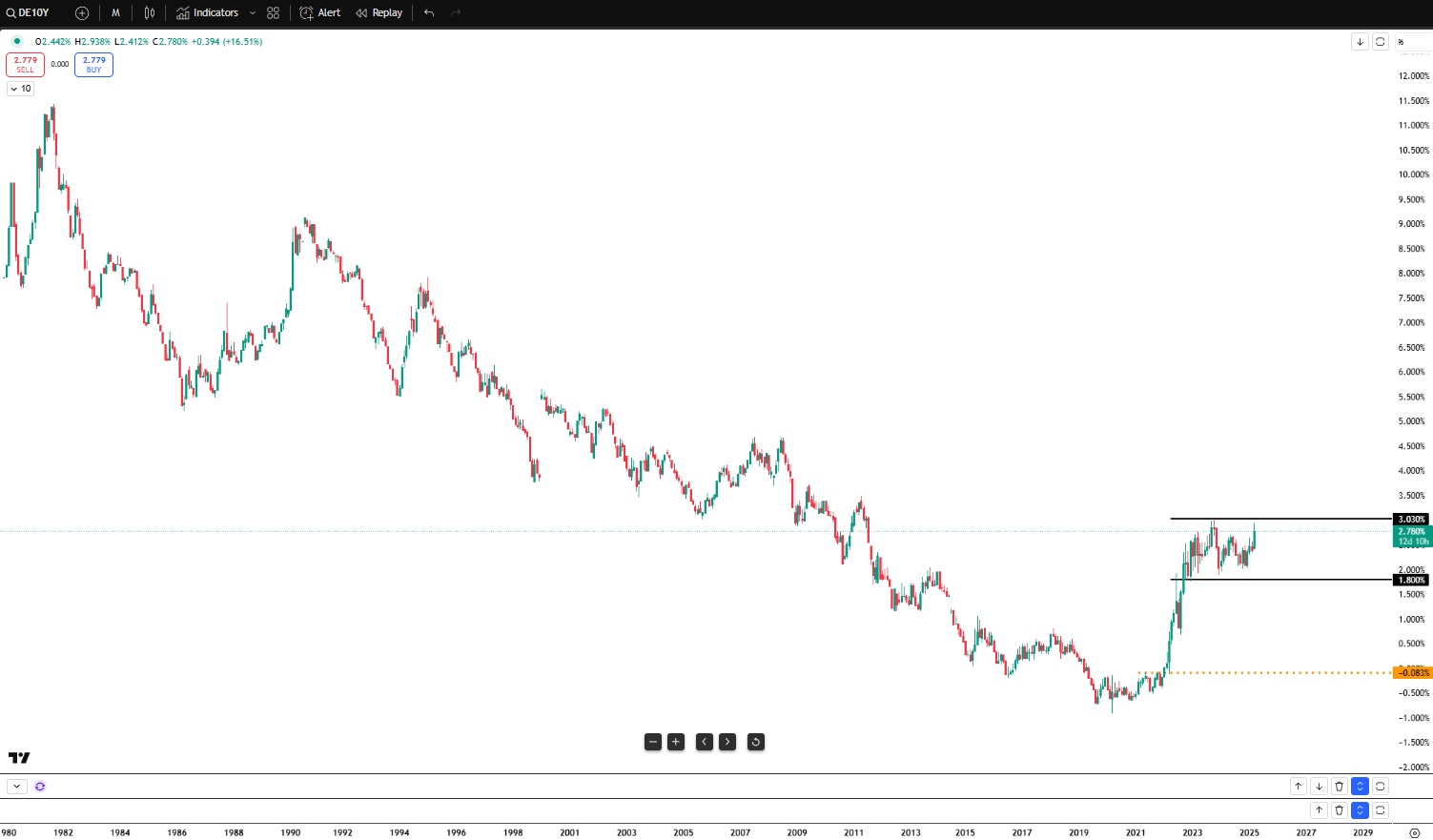Delete the lower pane with the trash icon
Screen dimensions: 1433x840
pos(1340,809)
